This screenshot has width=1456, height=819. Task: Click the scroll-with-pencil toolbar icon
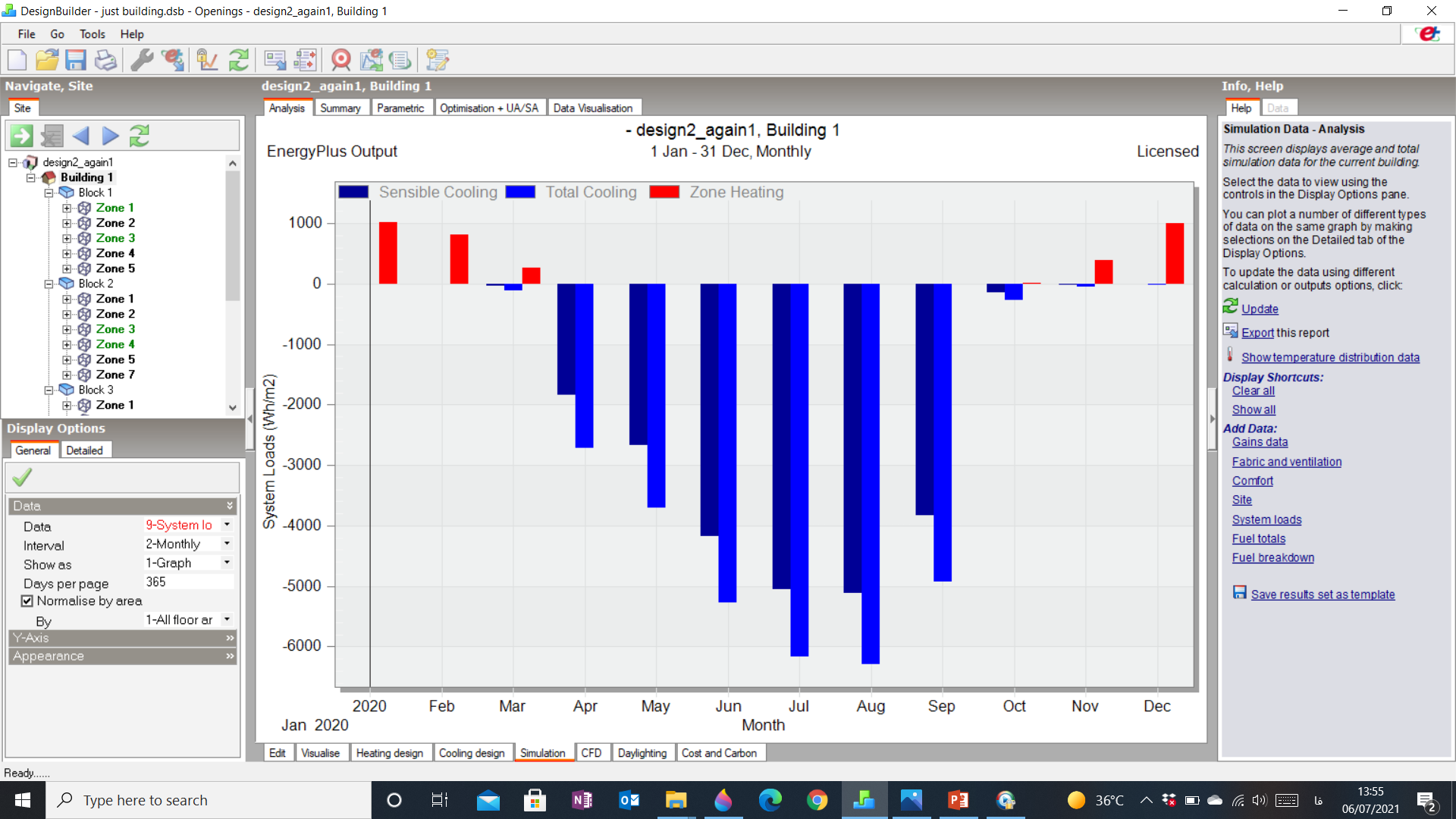[x=438, y=60]
